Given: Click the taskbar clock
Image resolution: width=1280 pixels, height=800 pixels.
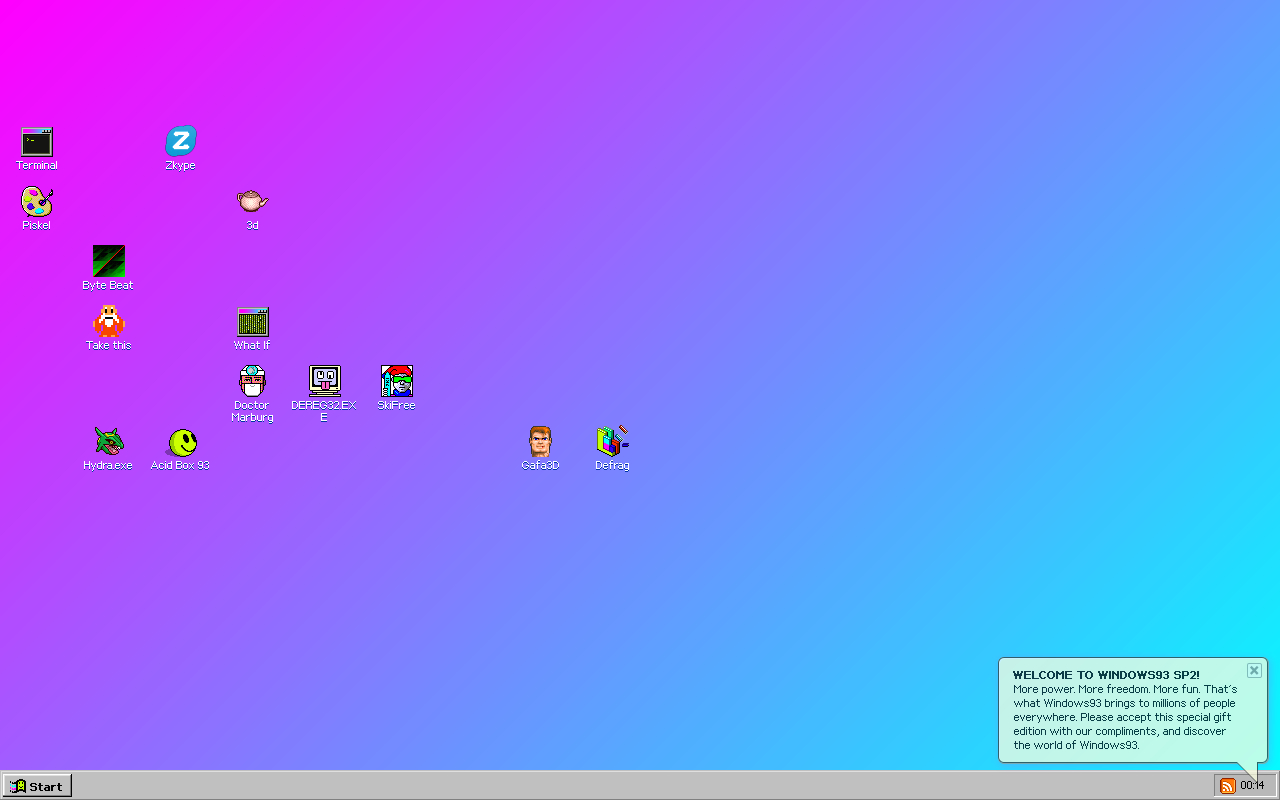Looking at the screenshot, I should [x=1252, y=786].
